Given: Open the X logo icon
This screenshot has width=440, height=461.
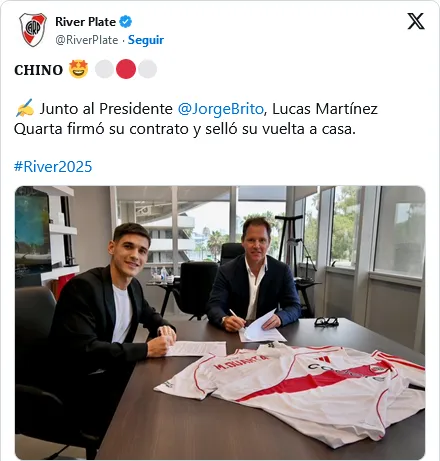Looking at the screenshot, I should 416,21.
